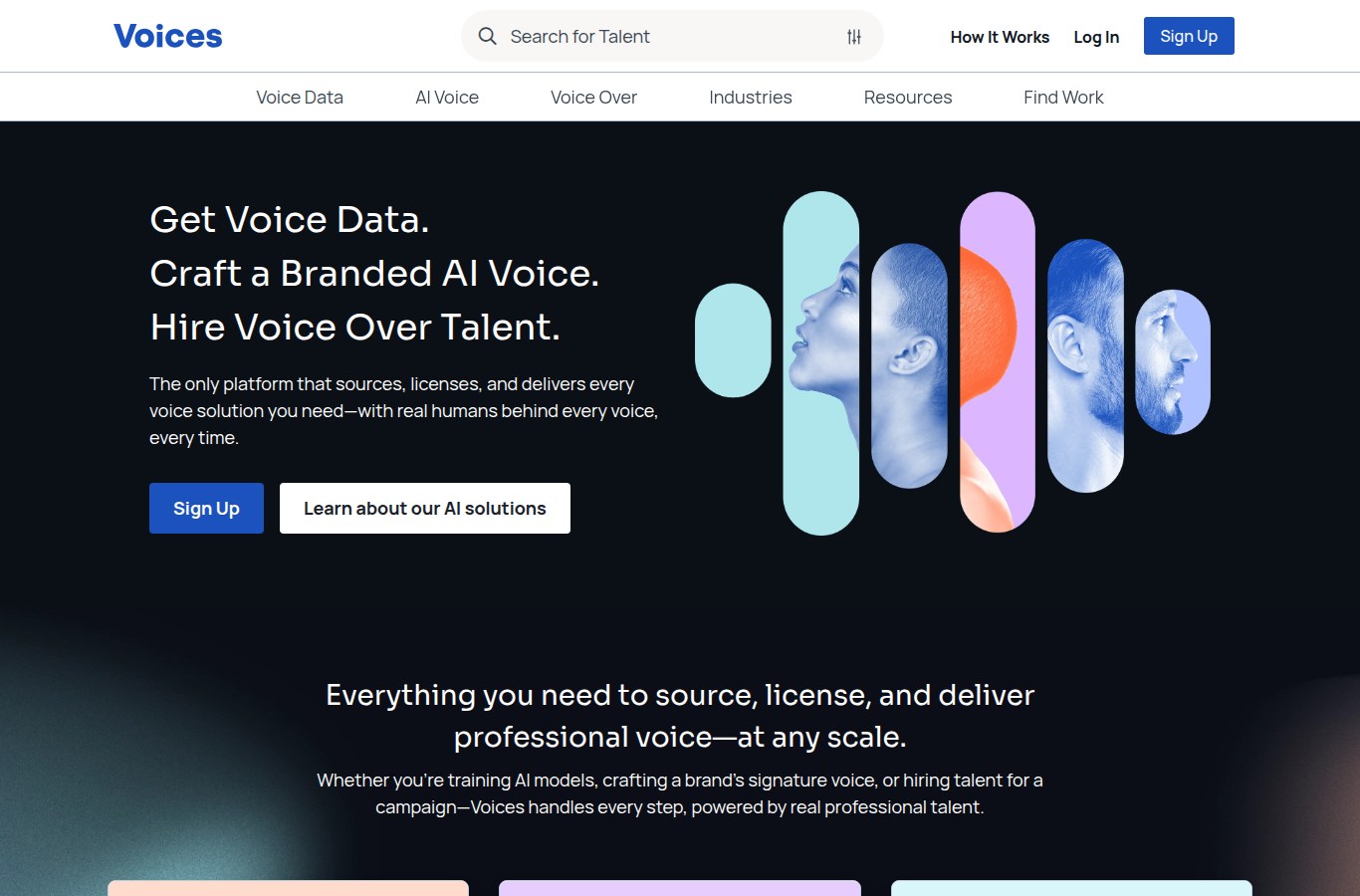The width and height of the screenshot is (1360, 896).
Task: Click the 'Get Voice Data.' headline
Action: click(x=290, y=219)
